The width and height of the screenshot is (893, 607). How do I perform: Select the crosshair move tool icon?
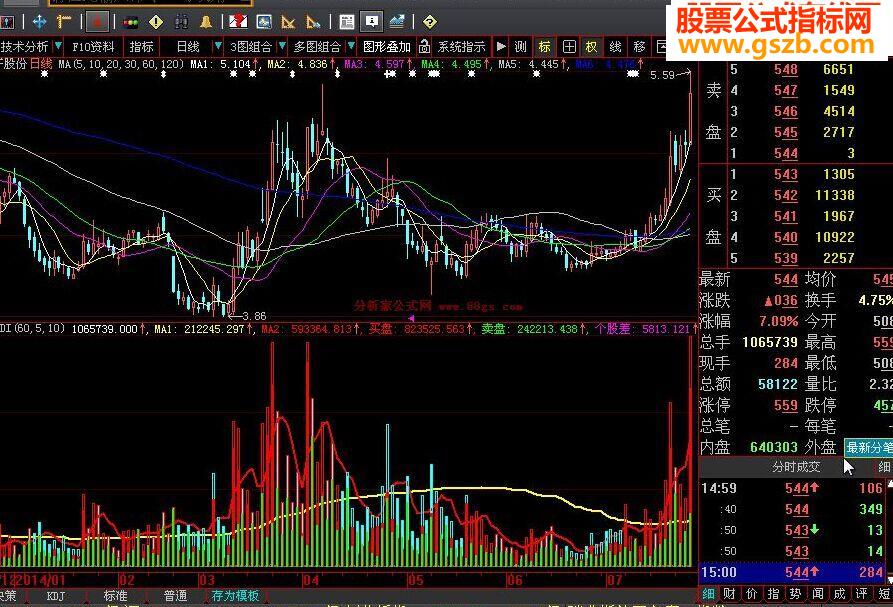(x=40, y=20)
